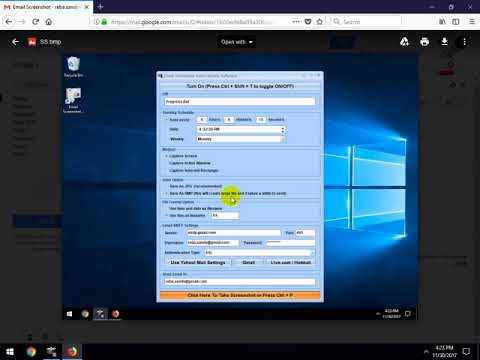Expand the Monday weekday dropdown
480x360 pixels.
coord(283,139)
